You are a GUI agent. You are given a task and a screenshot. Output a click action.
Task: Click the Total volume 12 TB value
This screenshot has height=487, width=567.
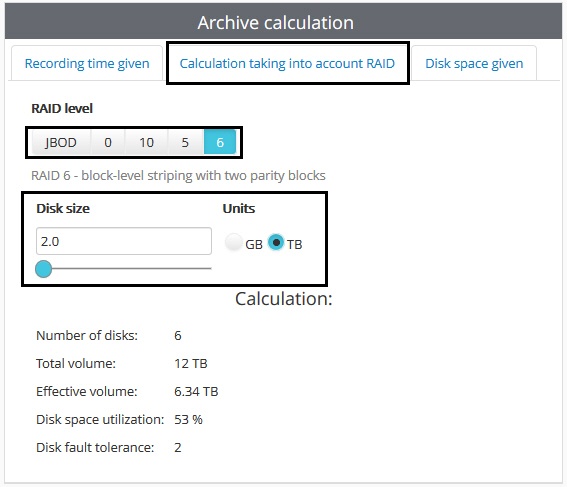click(x=191, y=363)
